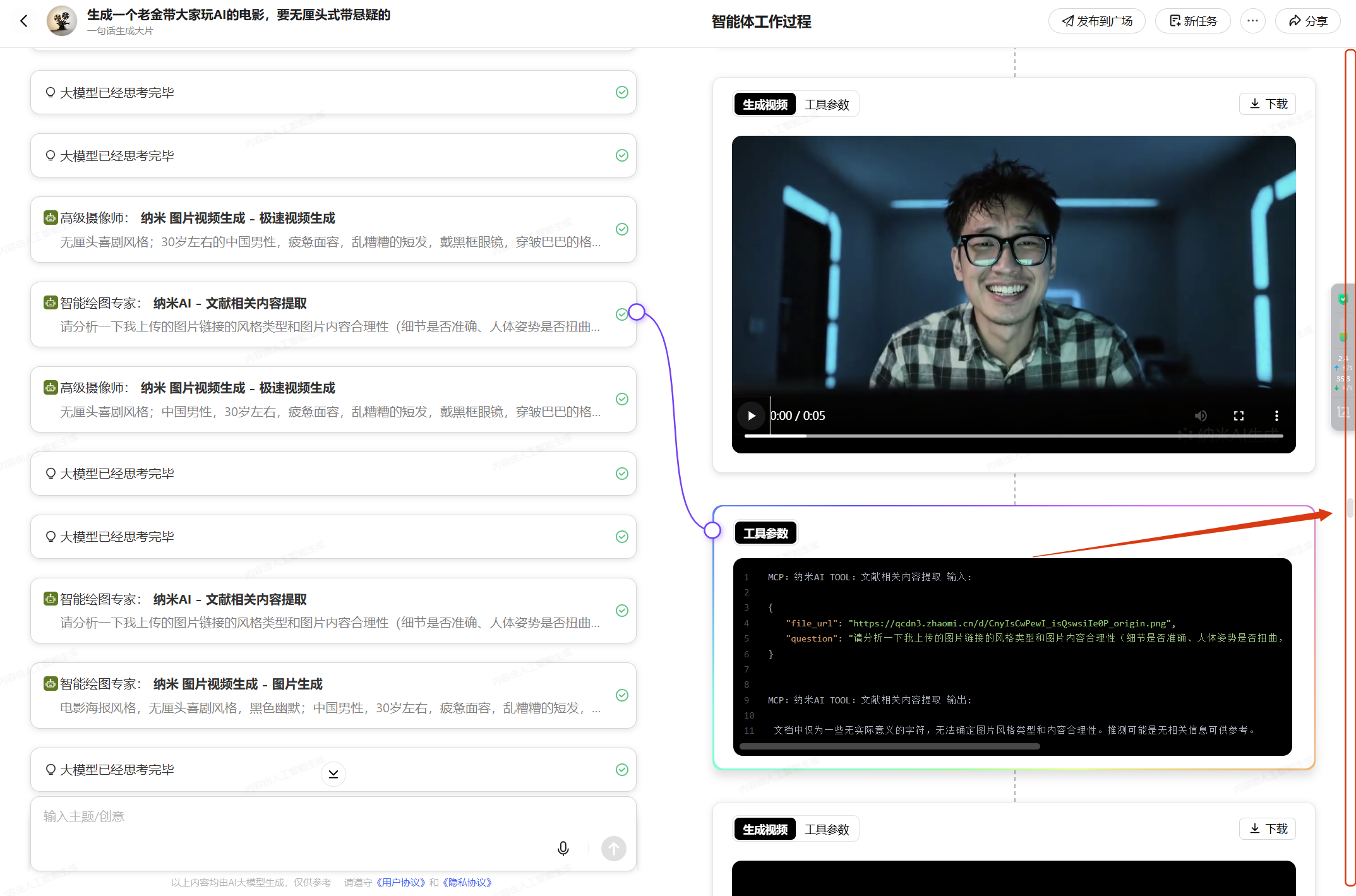Click the microphone voice input icon

click(x=563, y=848)
